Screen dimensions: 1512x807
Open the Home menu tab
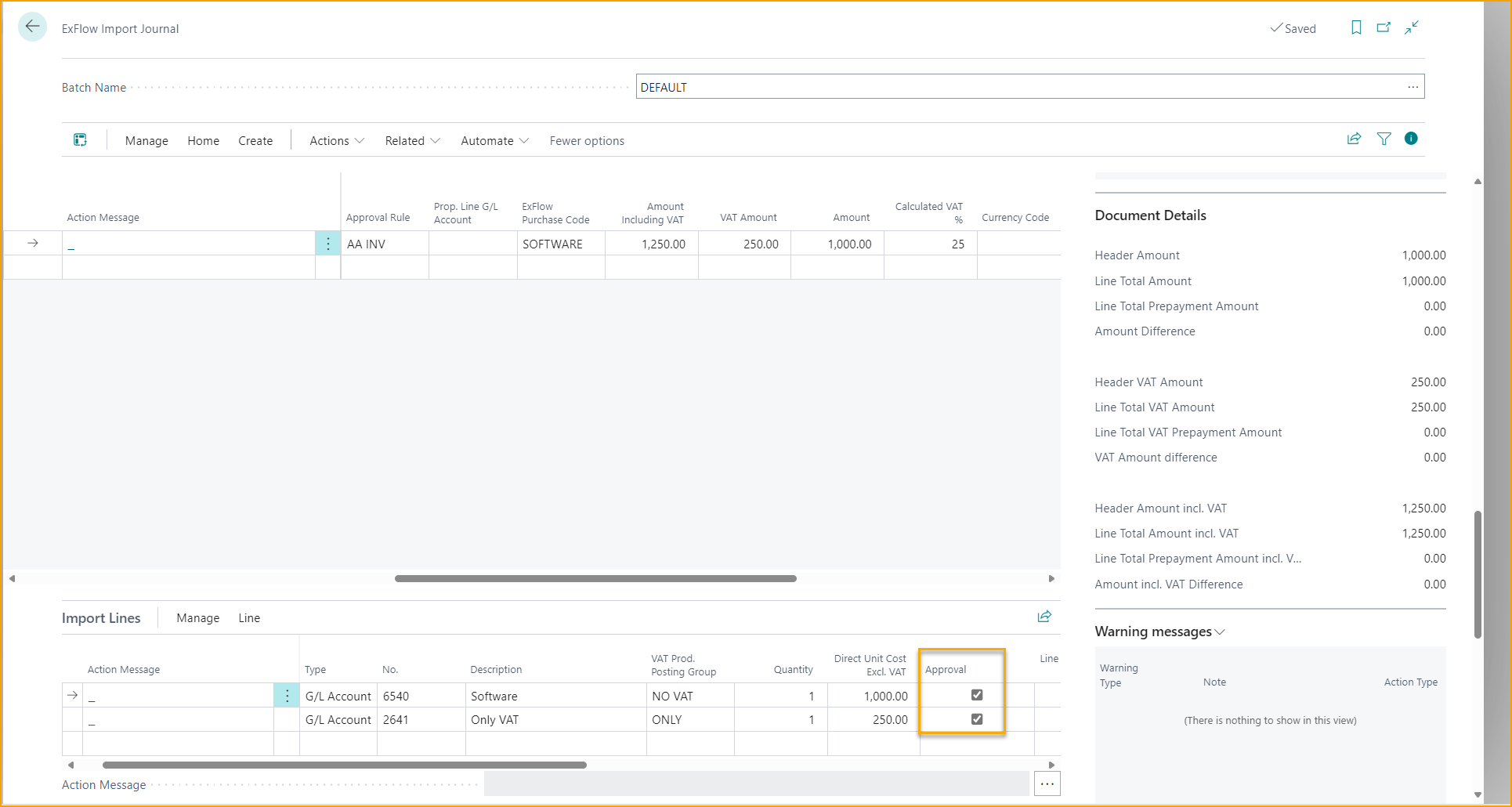coord(203,141)
